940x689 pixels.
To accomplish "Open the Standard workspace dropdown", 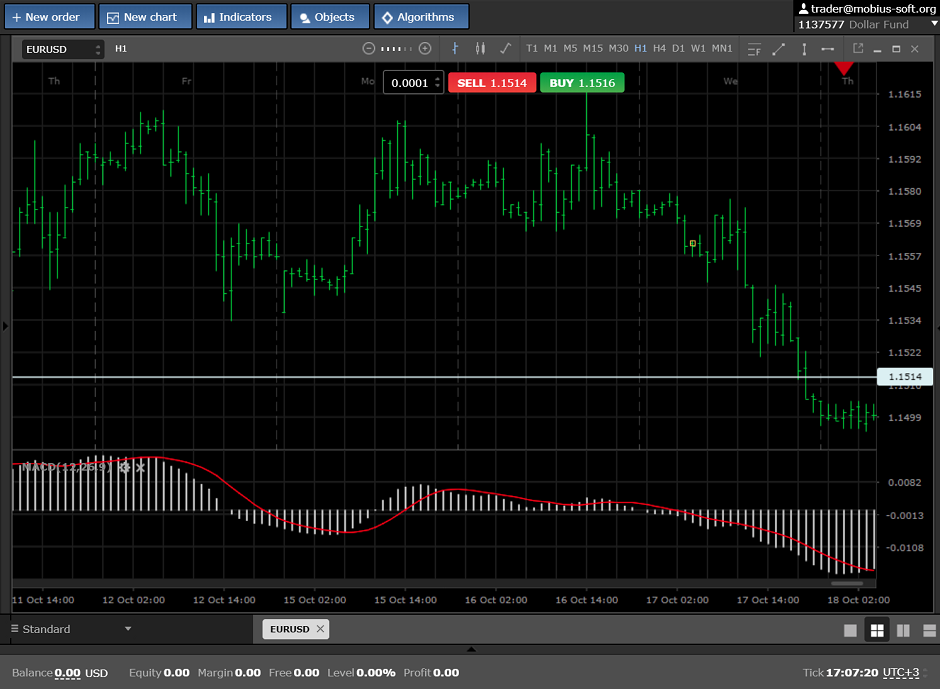I will (71, 629).
